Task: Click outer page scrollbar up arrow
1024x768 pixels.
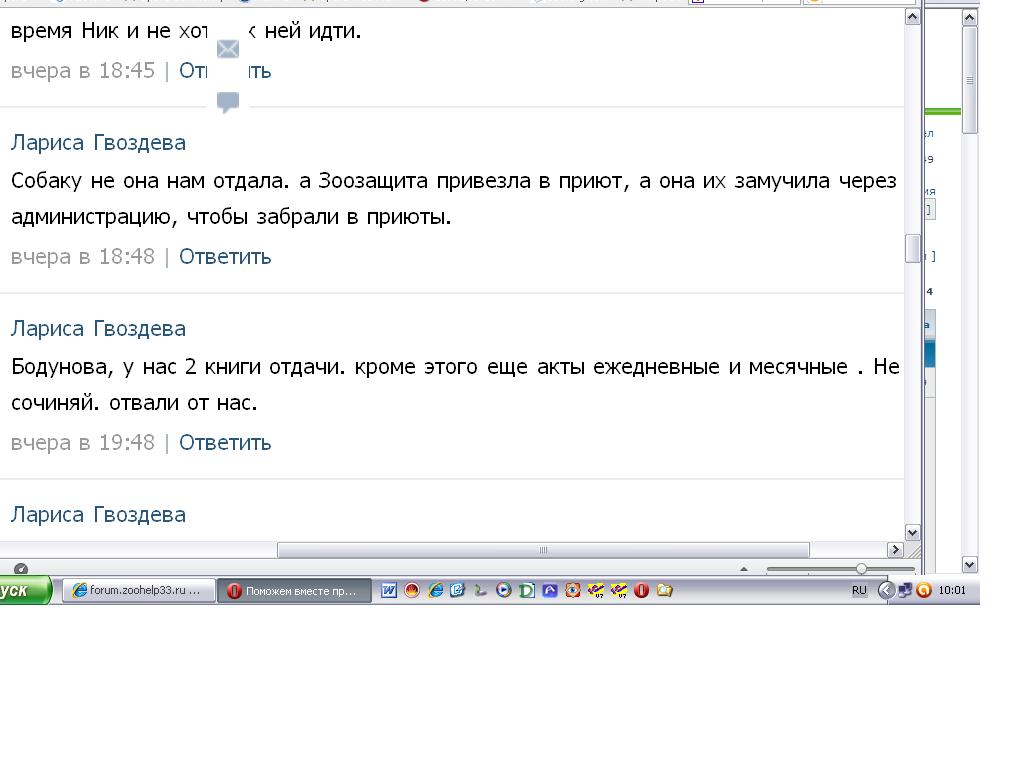Action: tap(969, 17)
